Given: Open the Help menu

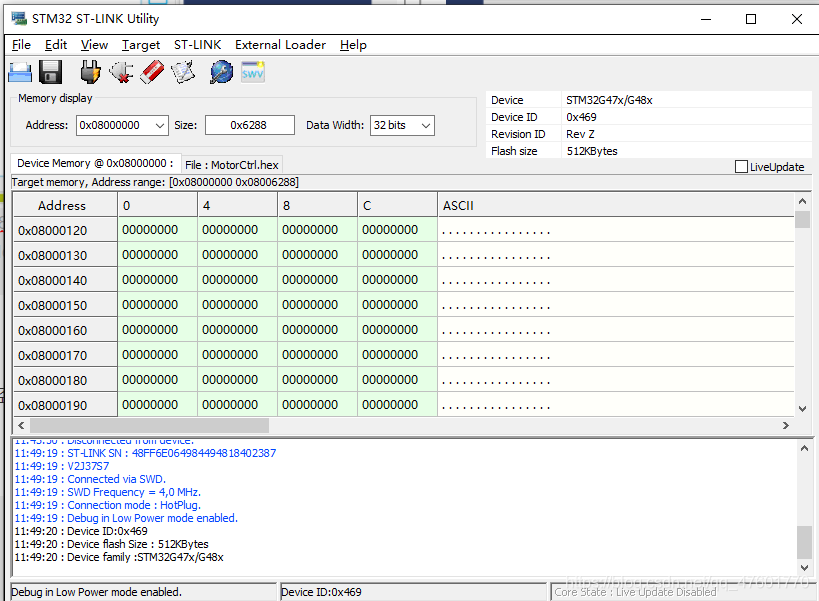Looking at the screenshot, I should 353,45.
